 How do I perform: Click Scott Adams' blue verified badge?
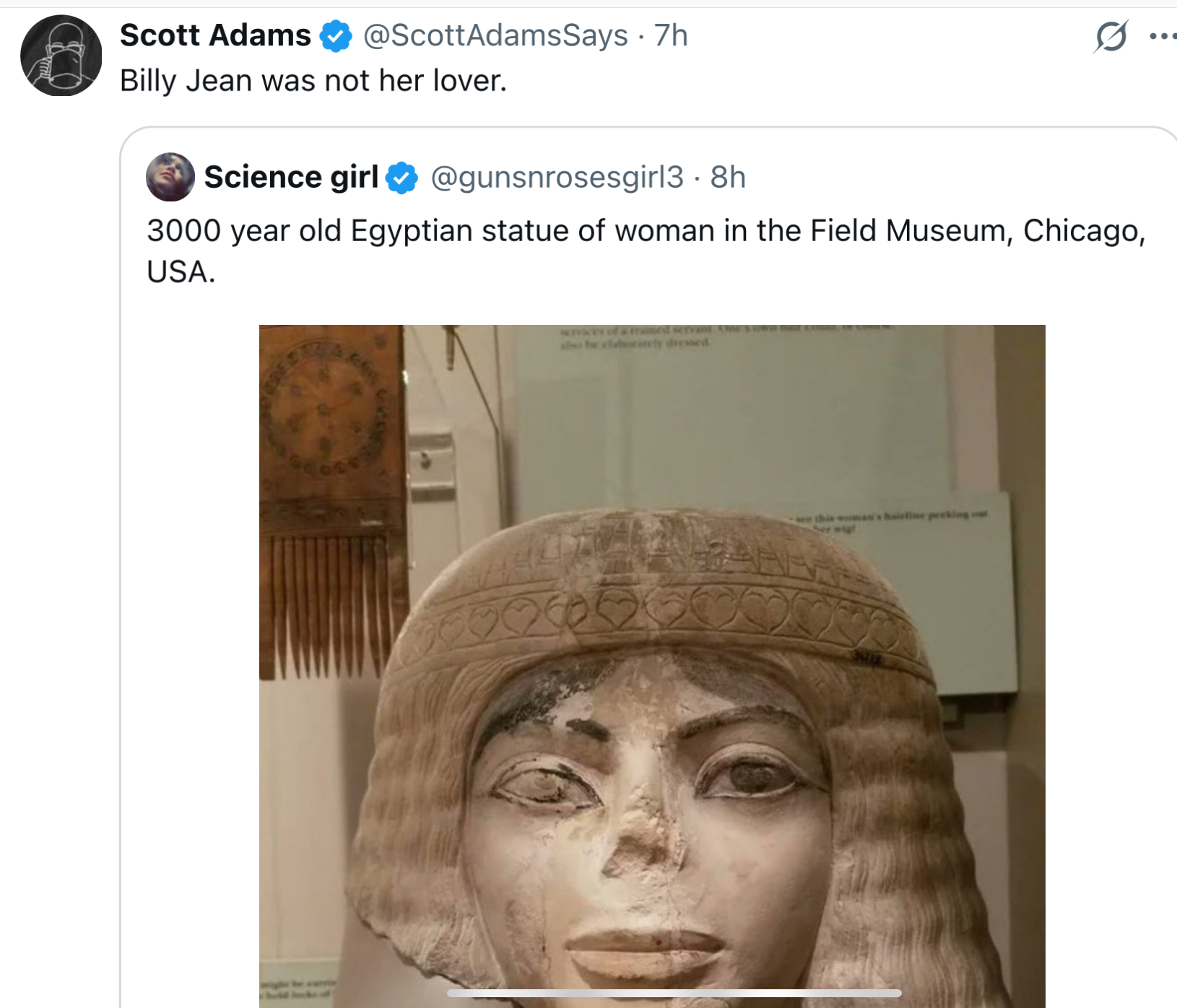click(336, 36)
